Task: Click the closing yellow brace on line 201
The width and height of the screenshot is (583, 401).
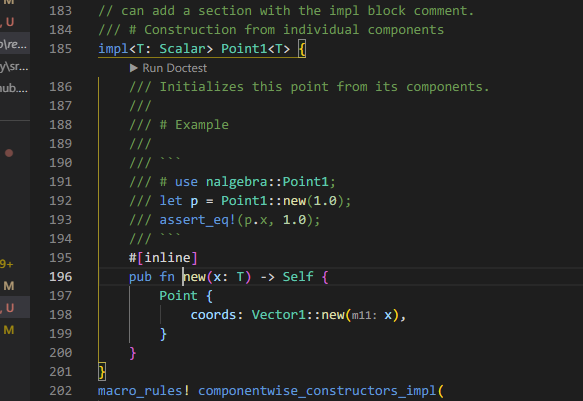Action: coord(102,372)
